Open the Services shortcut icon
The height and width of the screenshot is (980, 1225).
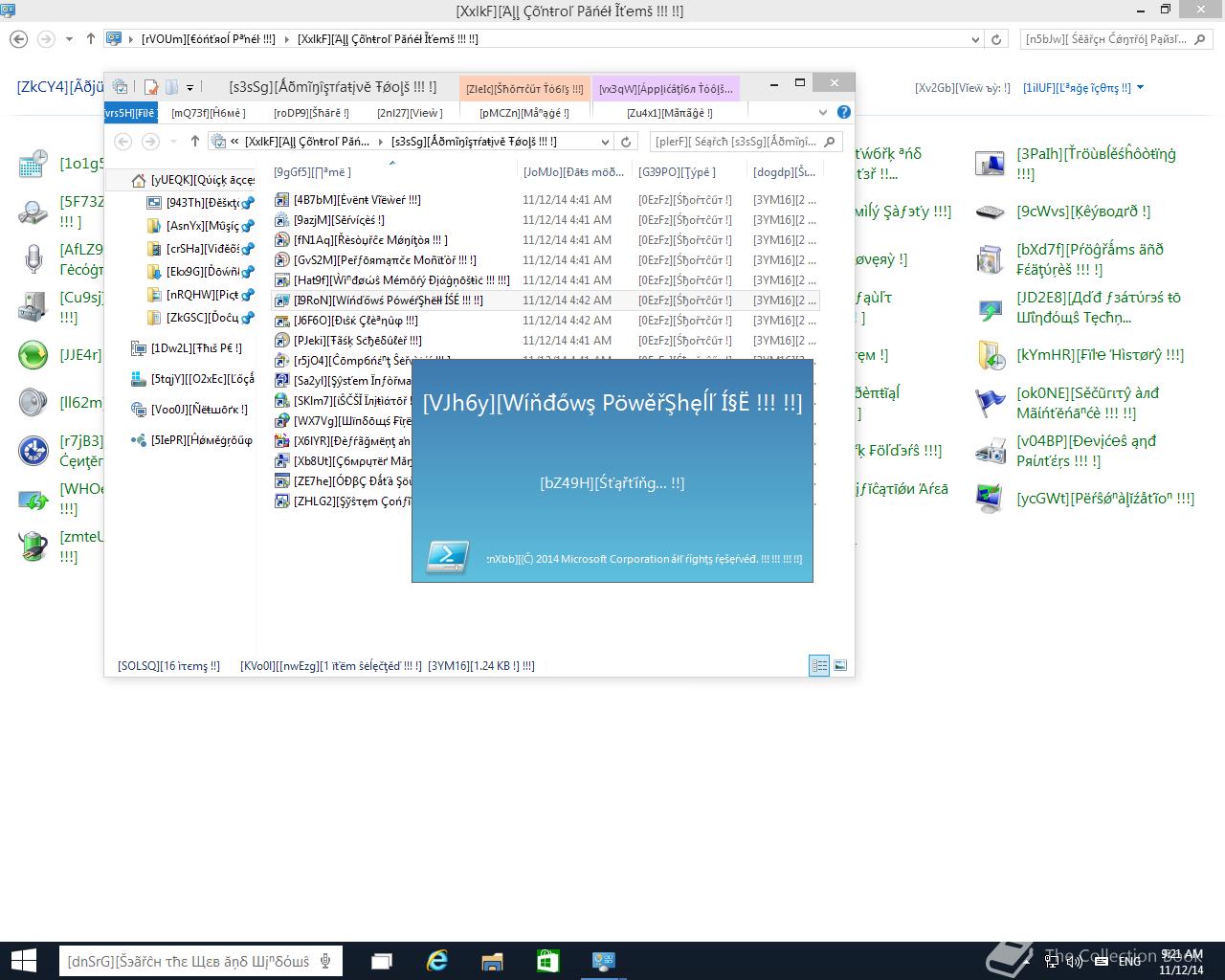[282, 220]
